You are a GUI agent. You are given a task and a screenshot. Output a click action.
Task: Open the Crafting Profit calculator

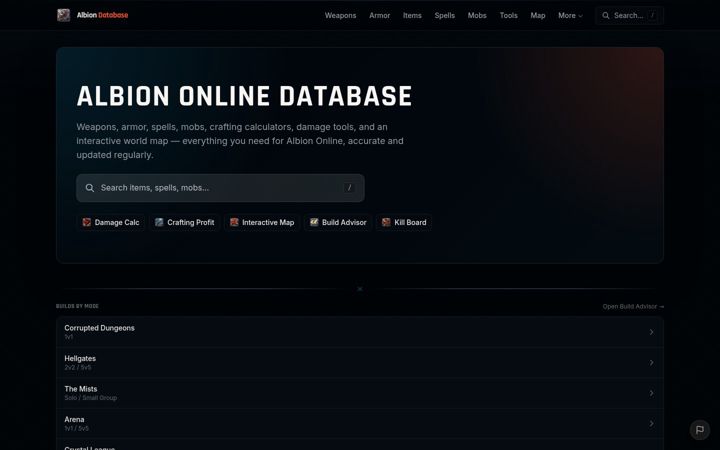185,222
